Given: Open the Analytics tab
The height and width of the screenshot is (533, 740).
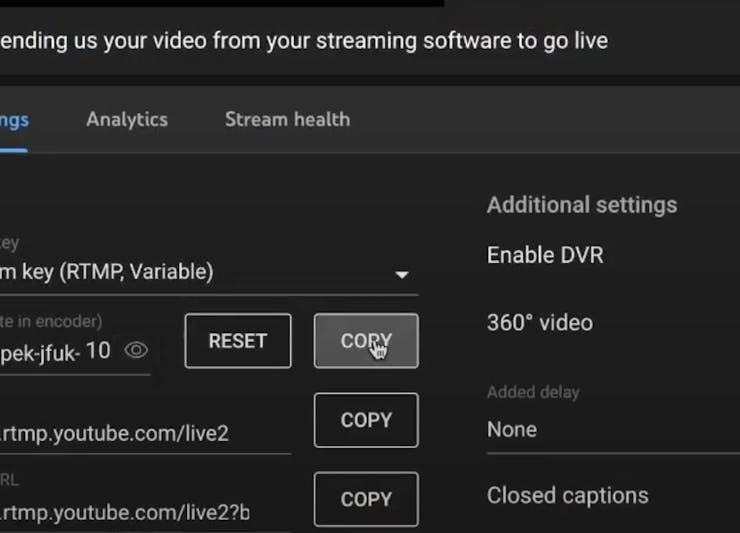Looking at the screenshot, I should [x=127, y=119].
